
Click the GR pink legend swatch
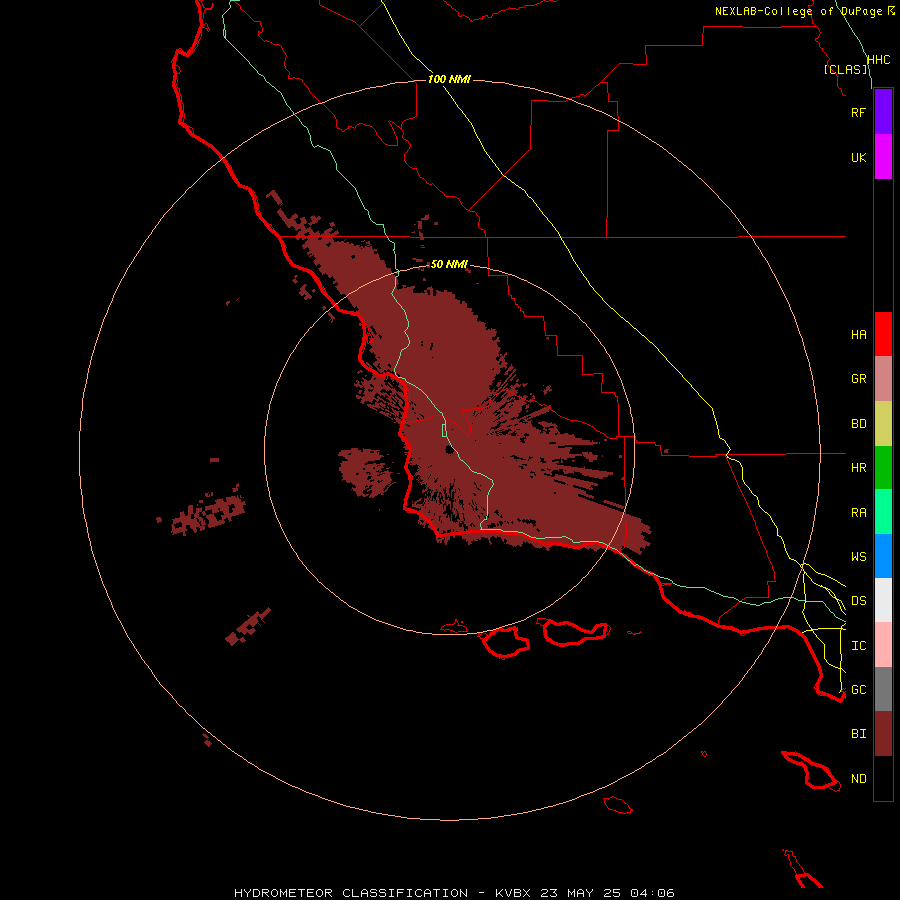coord(883,379)
